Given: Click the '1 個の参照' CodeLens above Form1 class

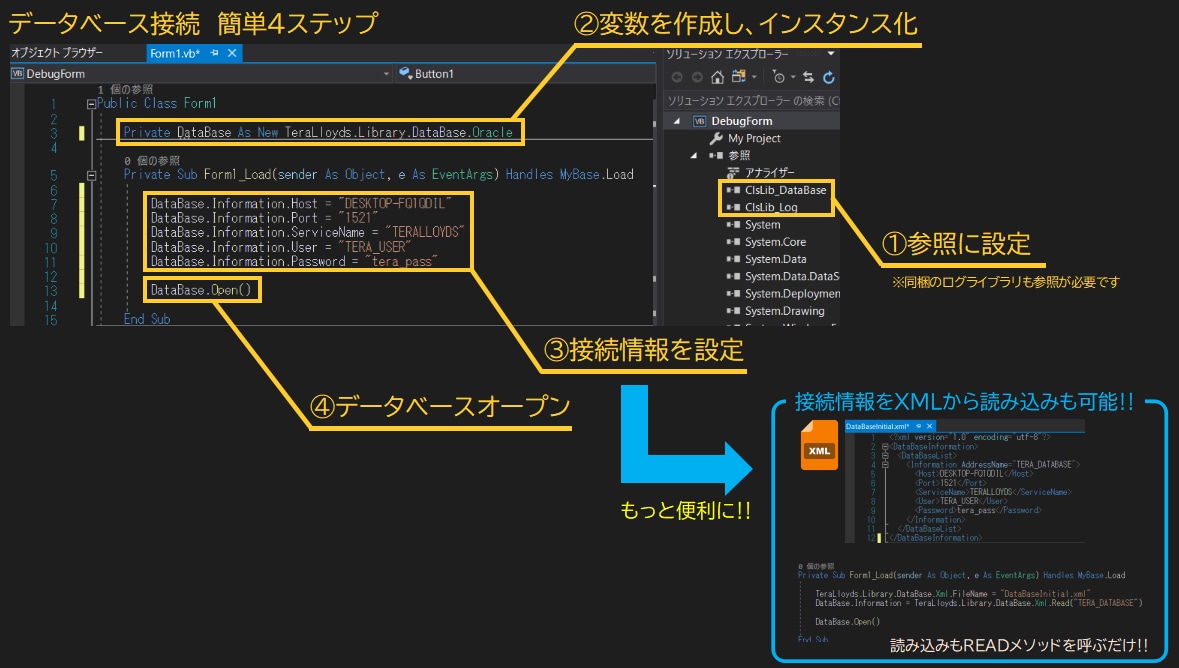Looking at the screenshot, I should [x=125, y=90].
